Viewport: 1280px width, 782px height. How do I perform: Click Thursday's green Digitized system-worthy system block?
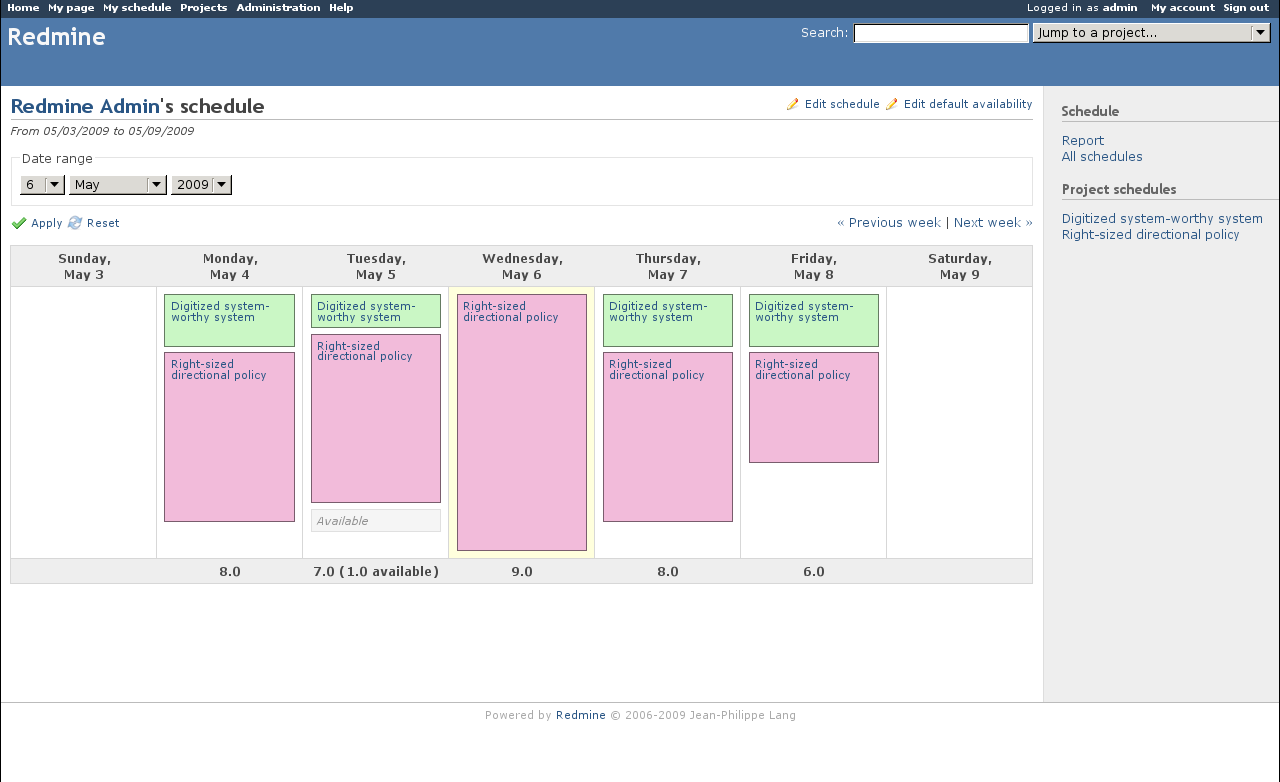[x=668, y=320]
